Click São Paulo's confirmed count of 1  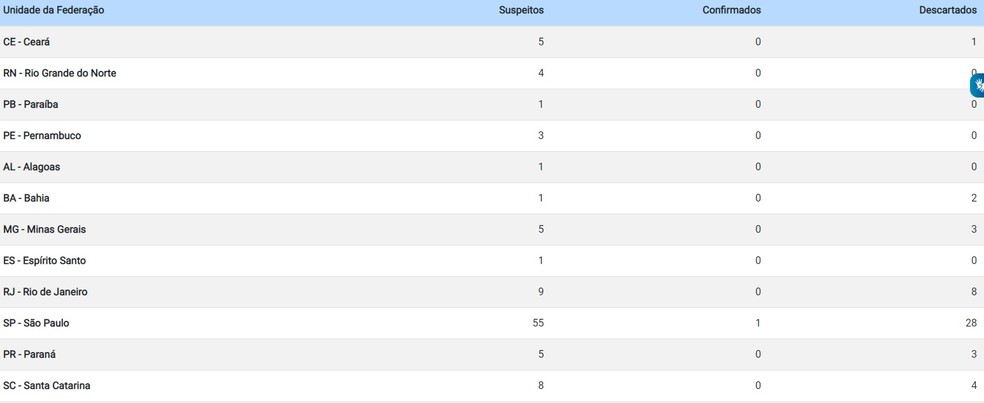tap(758, 323)
